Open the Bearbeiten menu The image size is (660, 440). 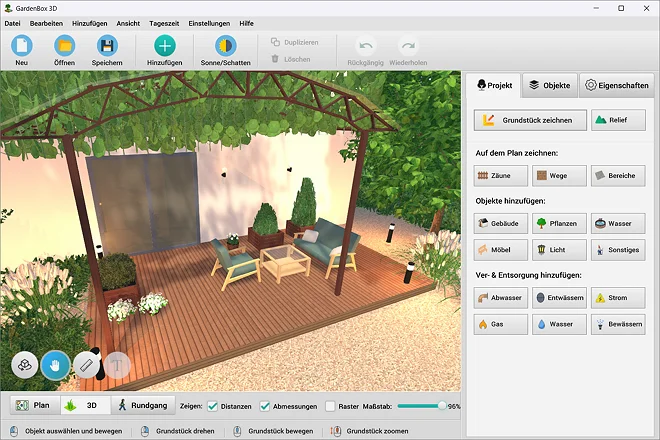(46, 24)
